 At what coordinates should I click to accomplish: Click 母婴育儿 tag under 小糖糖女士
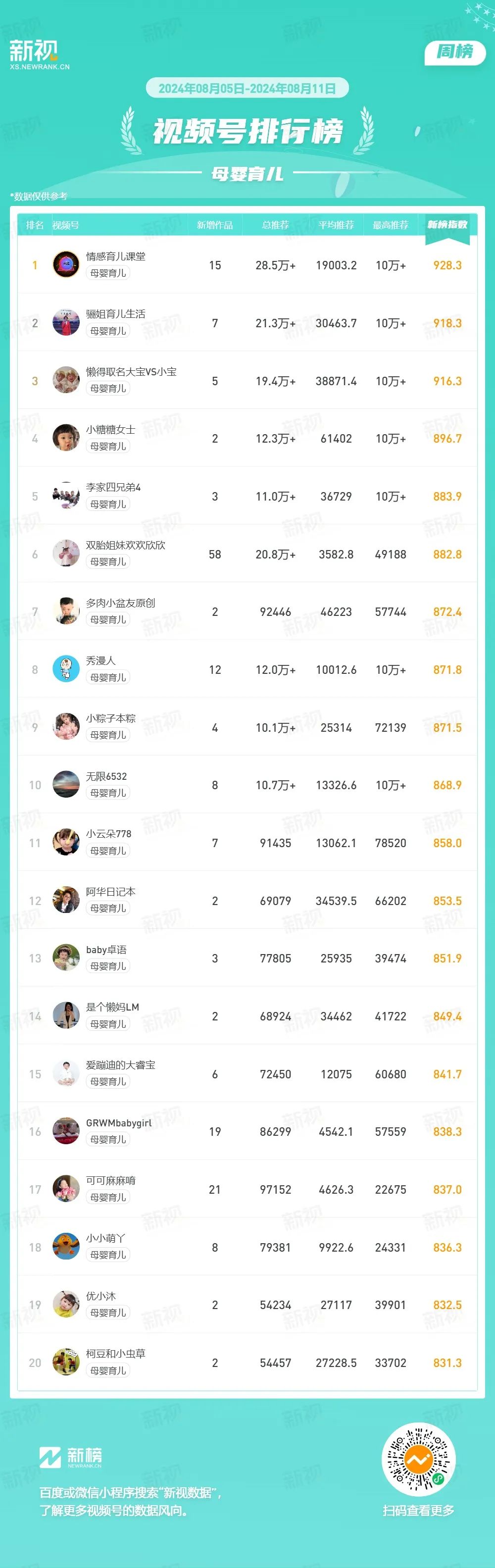point(108,446)
